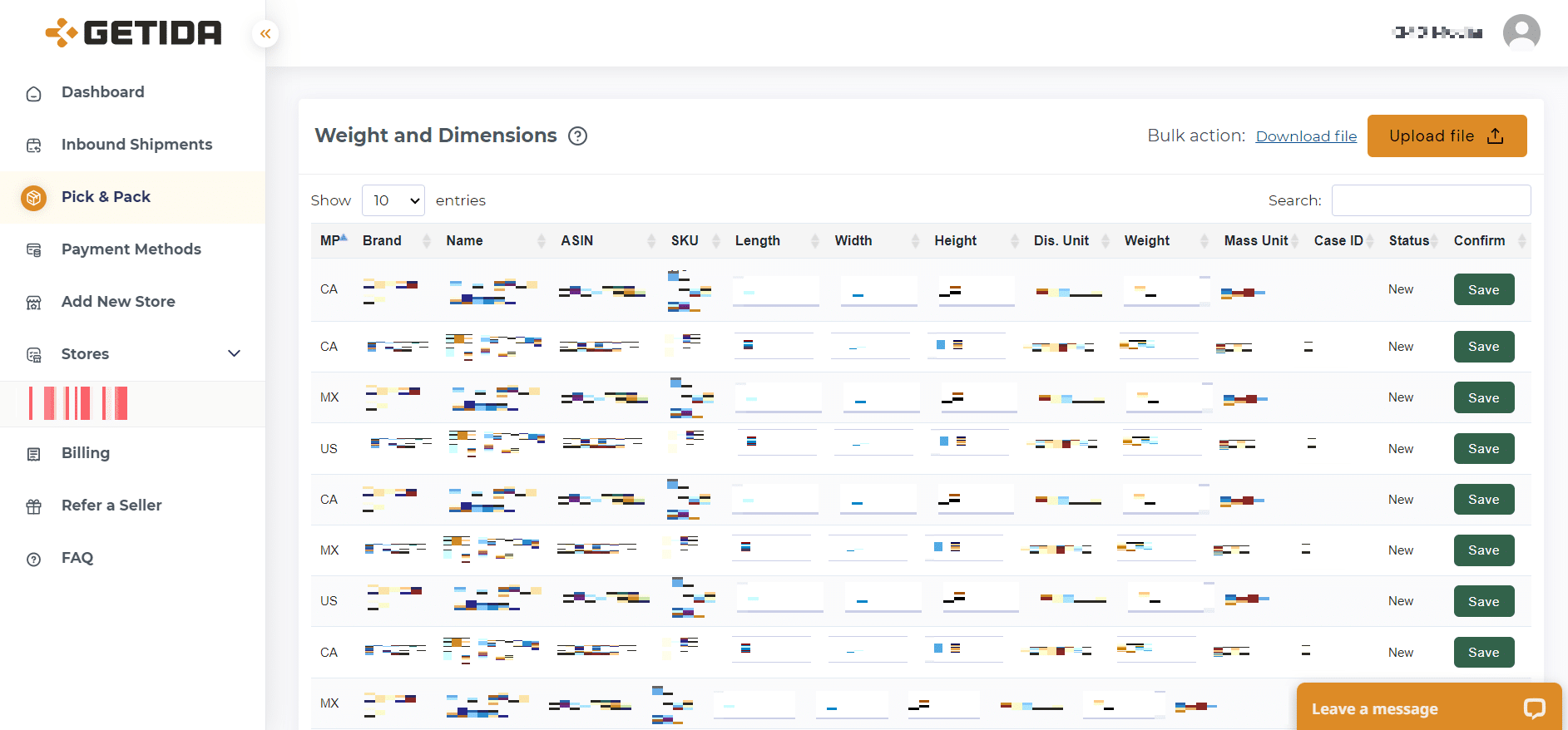Open the user profile avatar icon
The height and width of the screenshot is (730, 1568).
1521,33
